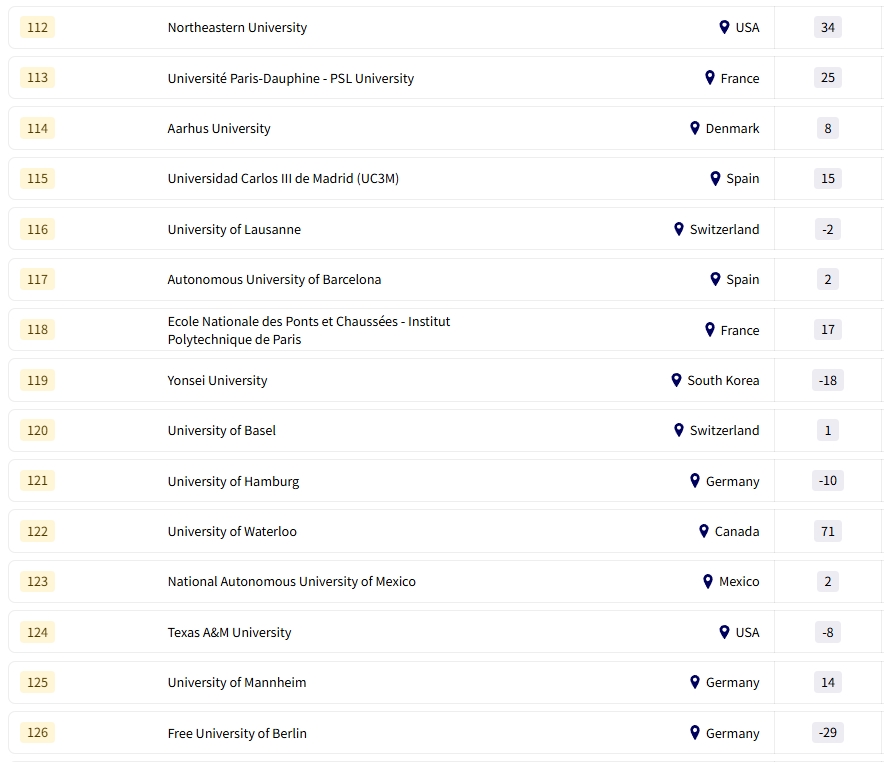Screen dimensions: 884x762
Task: Click the map pin for Université Paris-Dauphine's France
Action: [710, 78]
